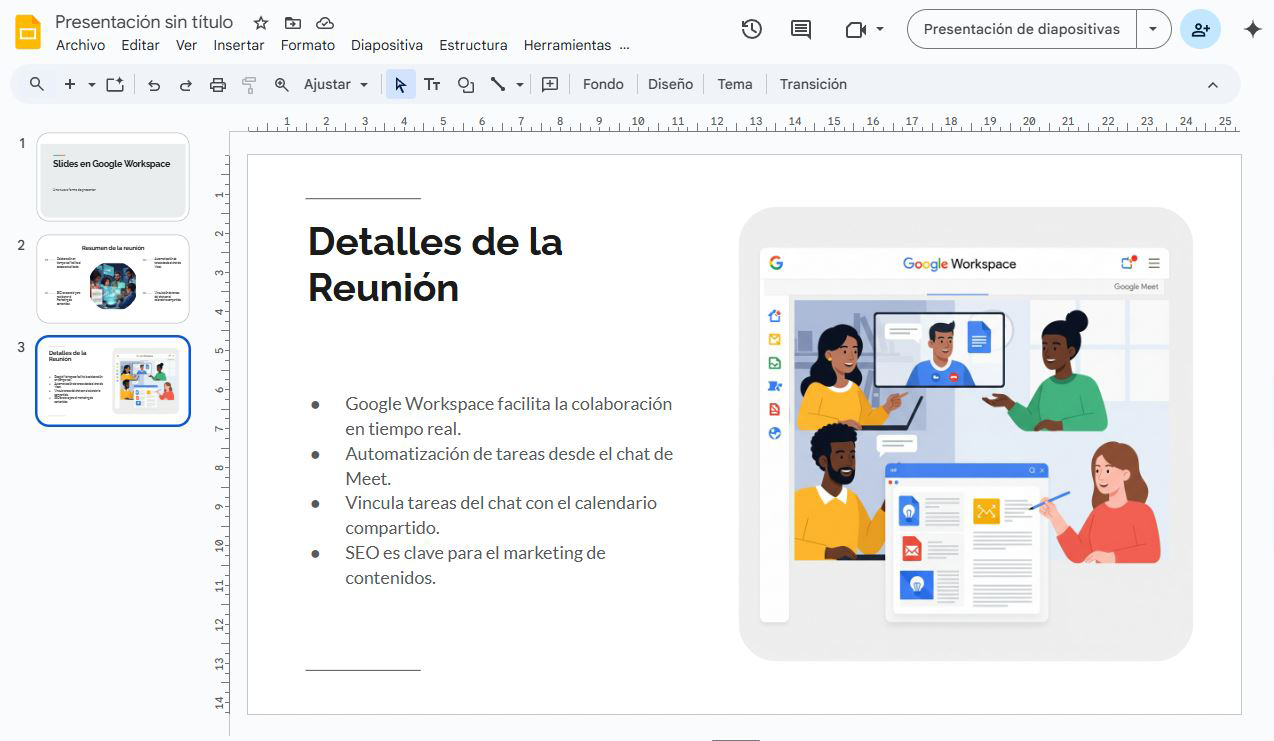Click the search menus magnifier
This screenshot has width=1274, height=741.
click(37, 84)
